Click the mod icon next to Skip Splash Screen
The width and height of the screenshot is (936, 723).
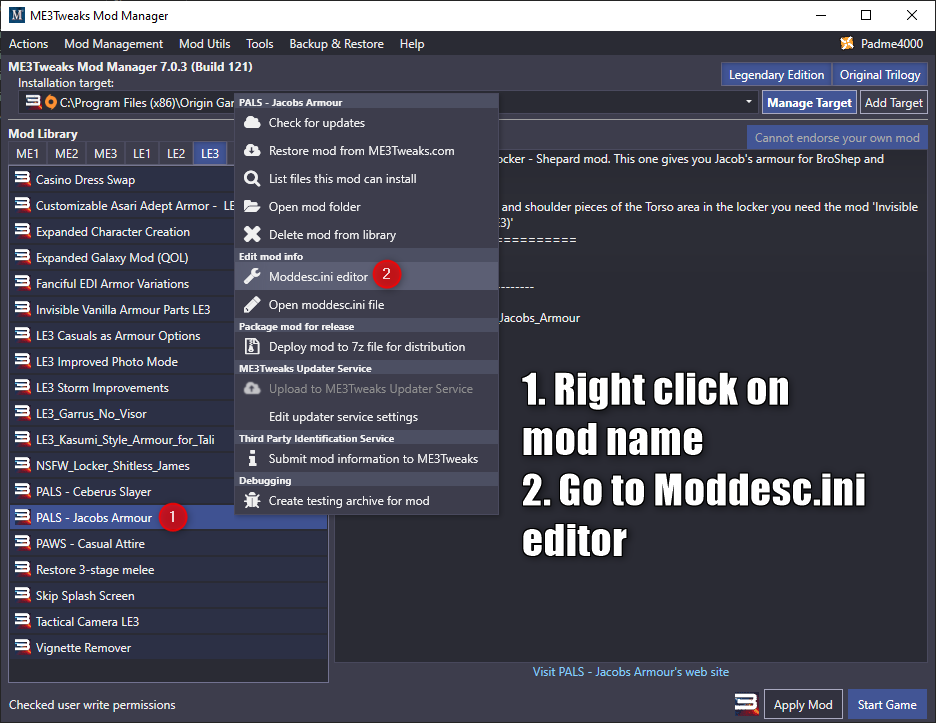23,595
